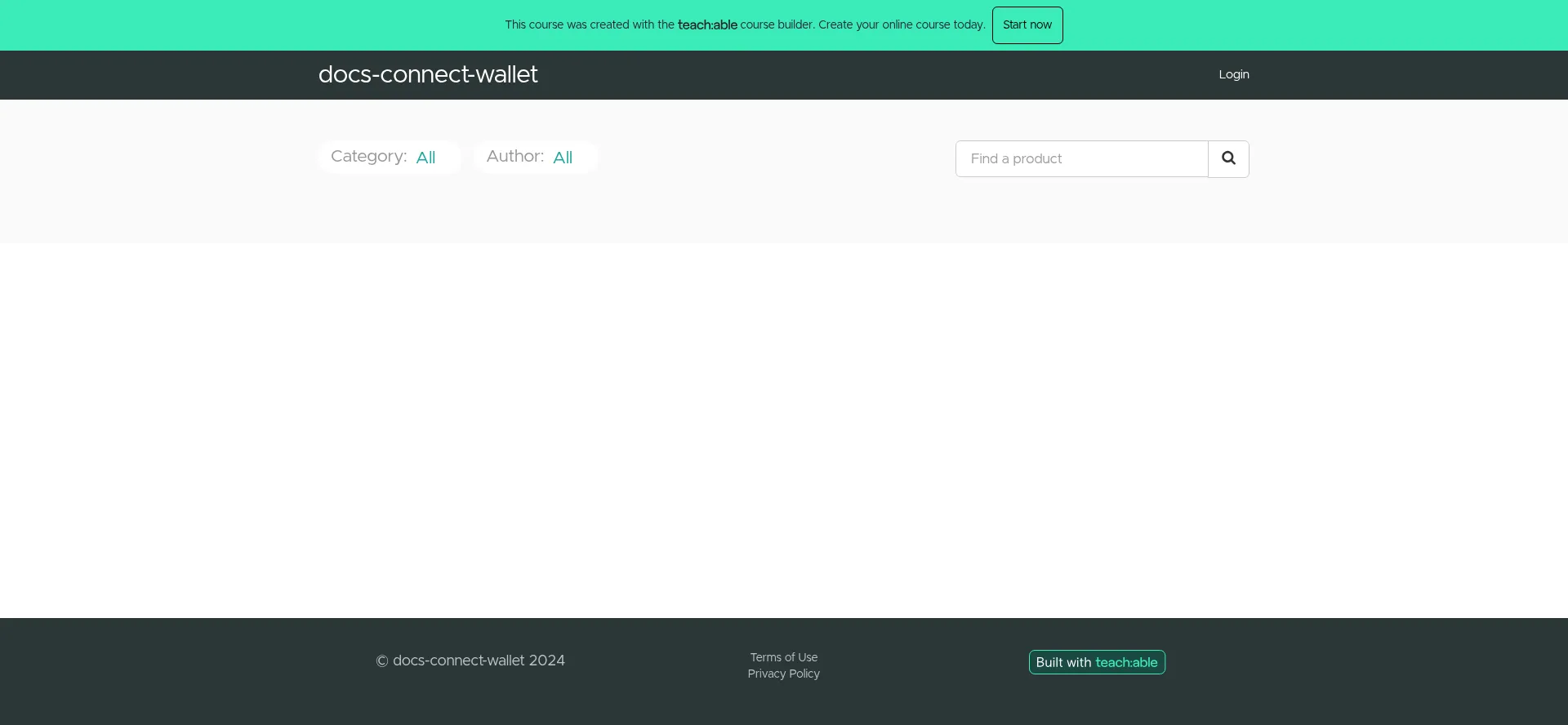The width and height of the screenshot is (1568, 725).
Task: Focus the Find a product field
Action: 1082,158
